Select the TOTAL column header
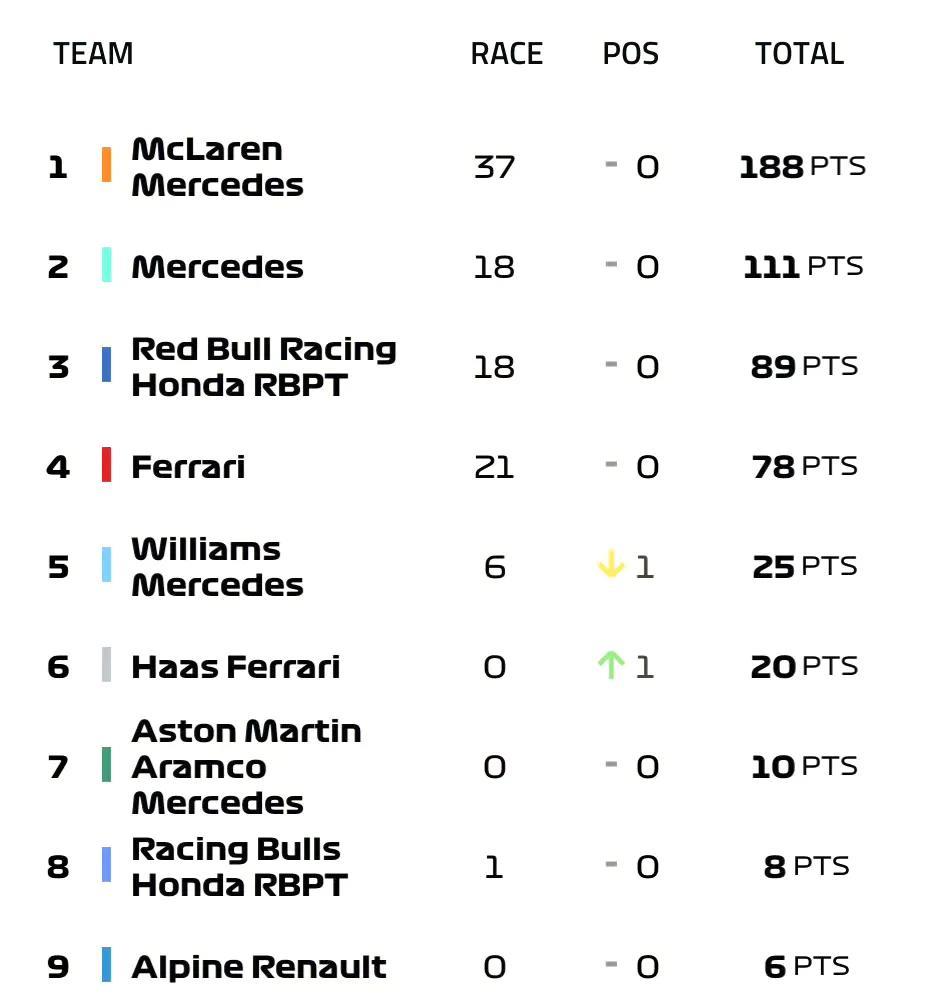This screenshot has width=928, height=1005. click(x=799, y=54)
